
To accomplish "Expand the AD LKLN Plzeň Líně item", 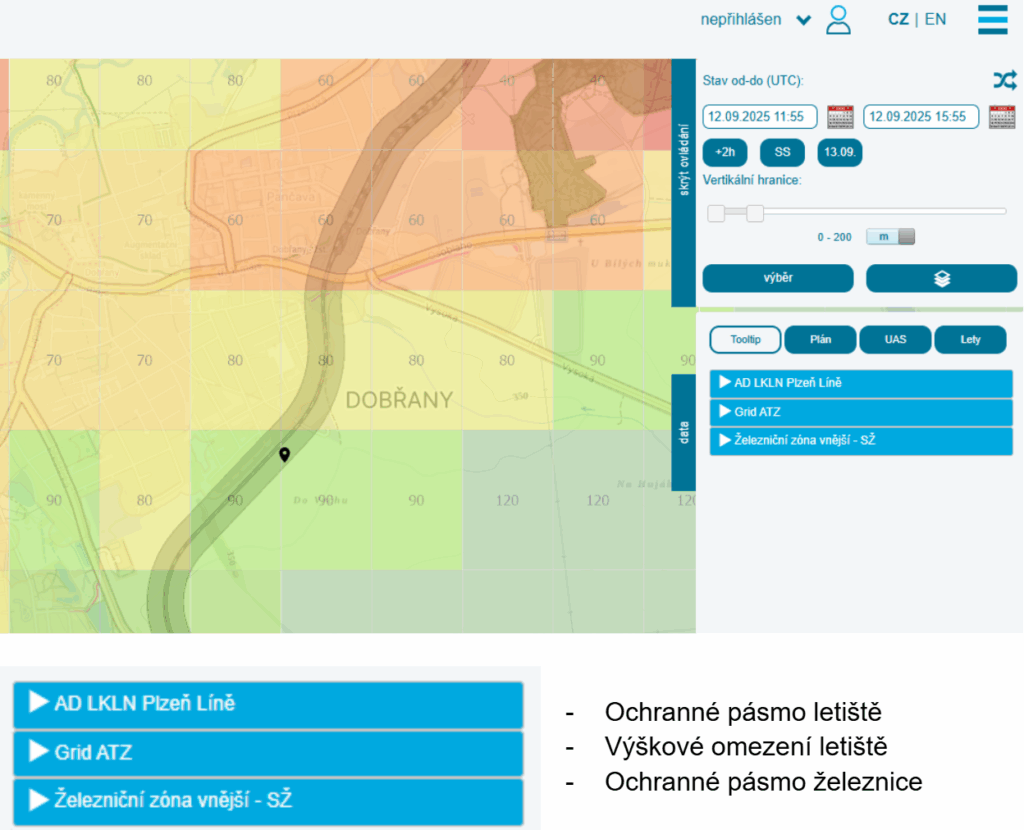I will point(860,383).
